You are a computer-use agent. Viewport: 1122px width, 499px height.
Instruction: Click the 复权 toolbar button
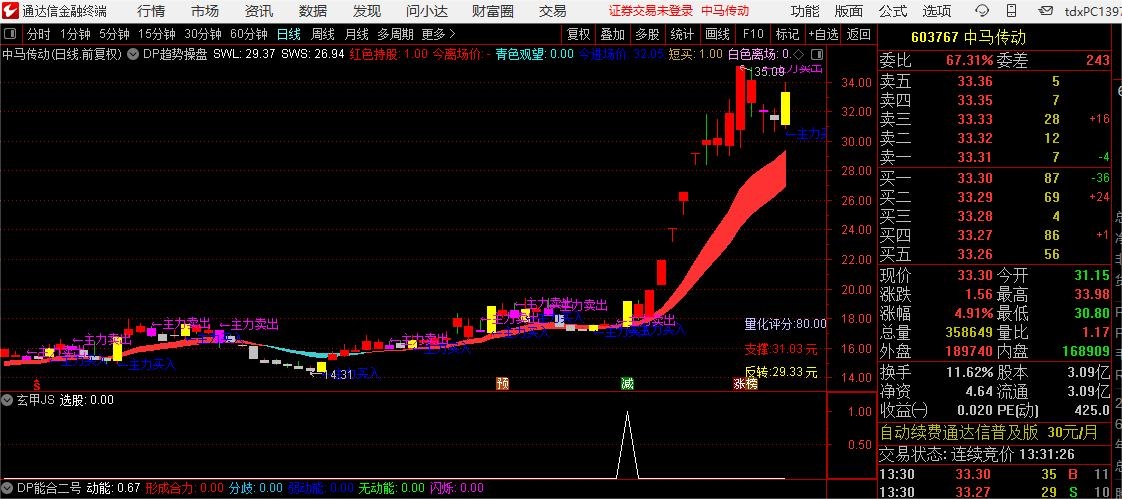578,34
